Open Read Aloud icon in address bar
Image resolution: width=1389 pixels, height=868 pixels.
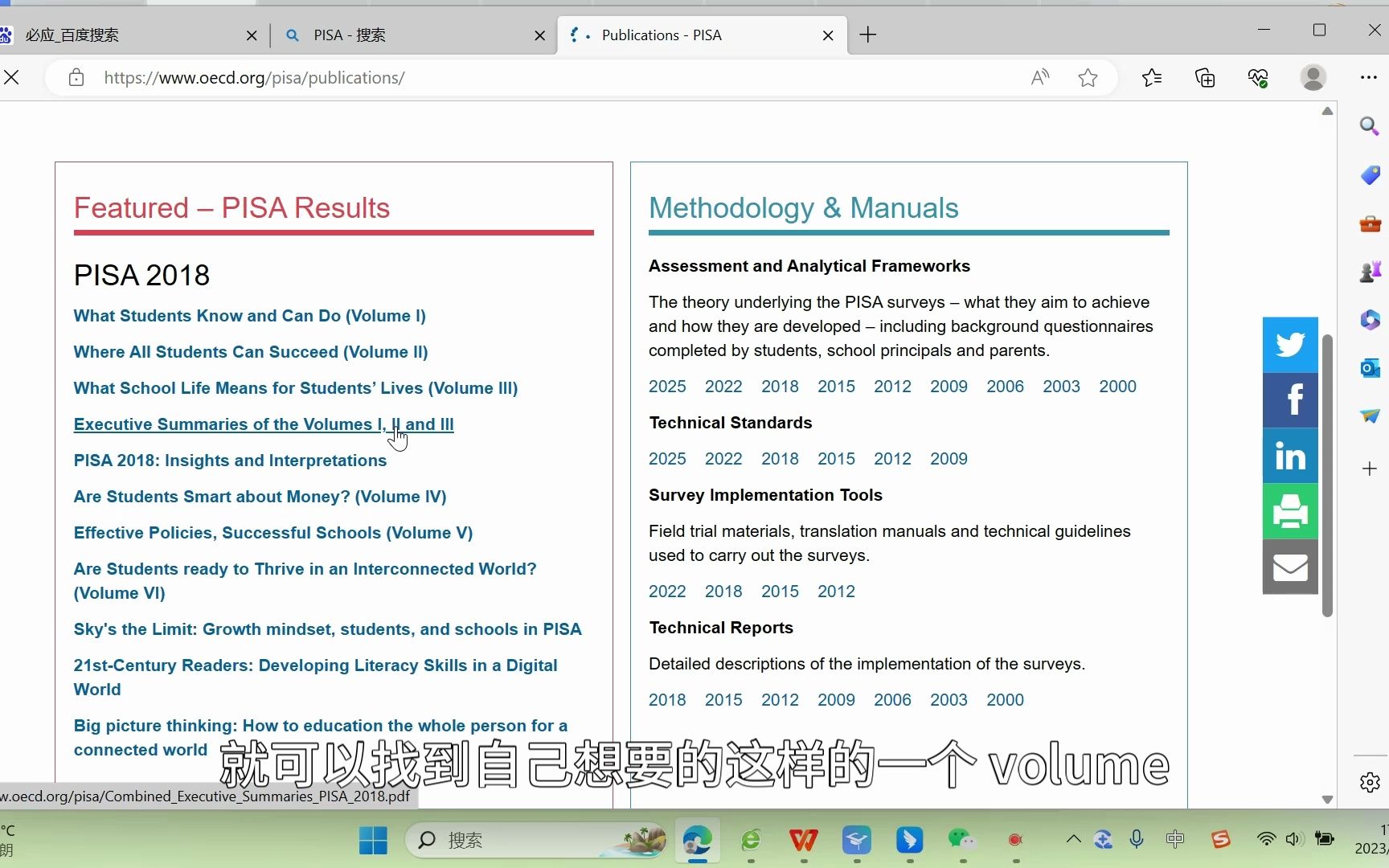pyautogui.click(x=1040, y=77)
